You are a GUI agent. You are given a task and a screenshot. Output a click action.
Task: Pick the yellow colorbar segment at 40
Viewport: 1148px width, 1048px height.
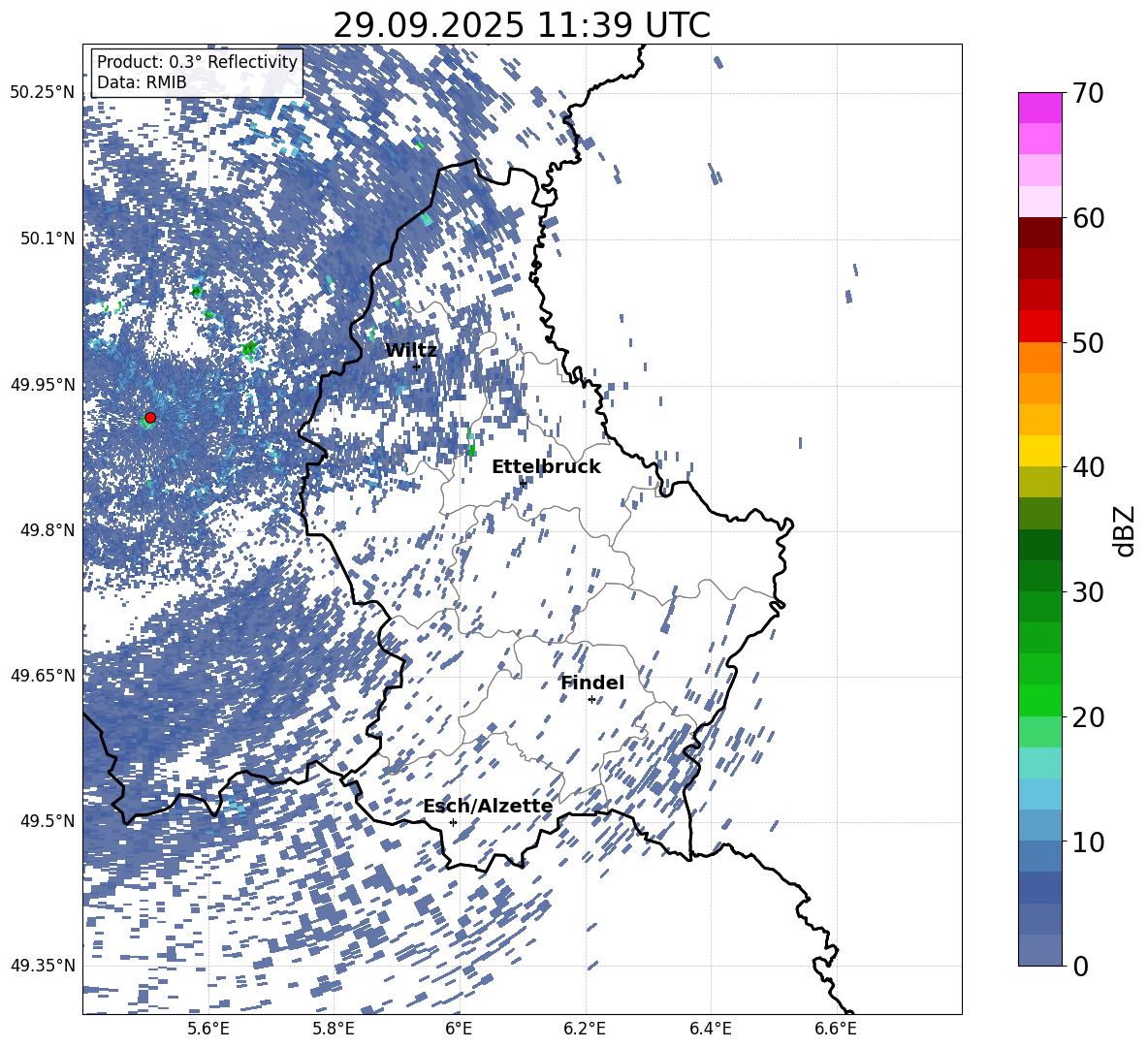(1039, 451)
